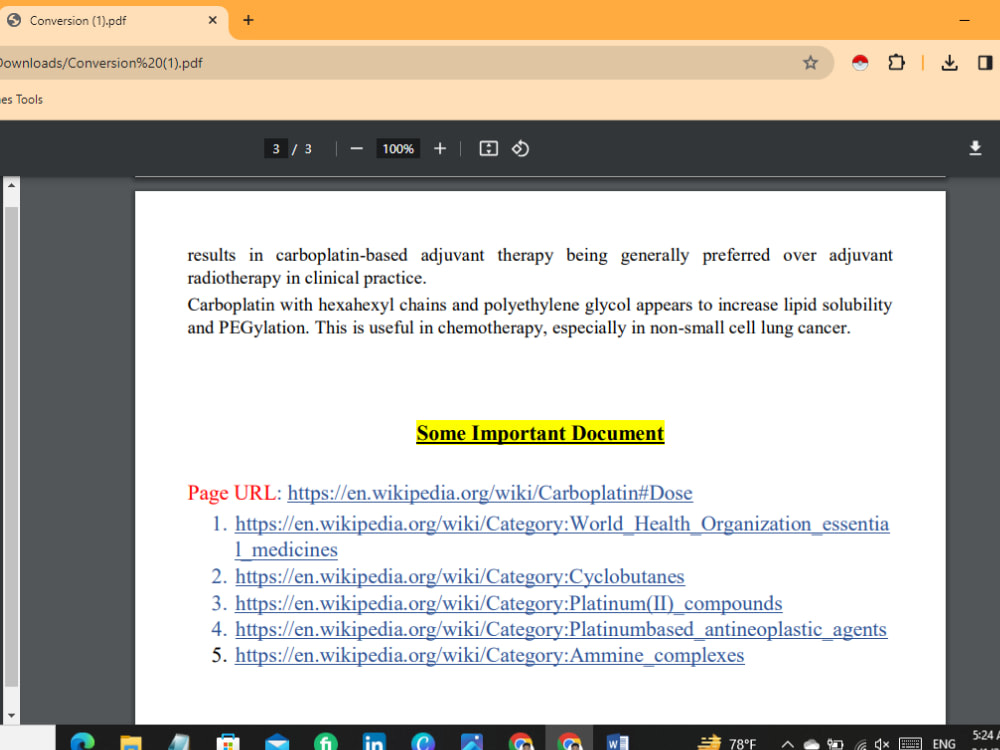This screenshot has width=1000, height=750.
Task: Open the World_Health_Organization_essential_medicines link
Action: (562, 536)
